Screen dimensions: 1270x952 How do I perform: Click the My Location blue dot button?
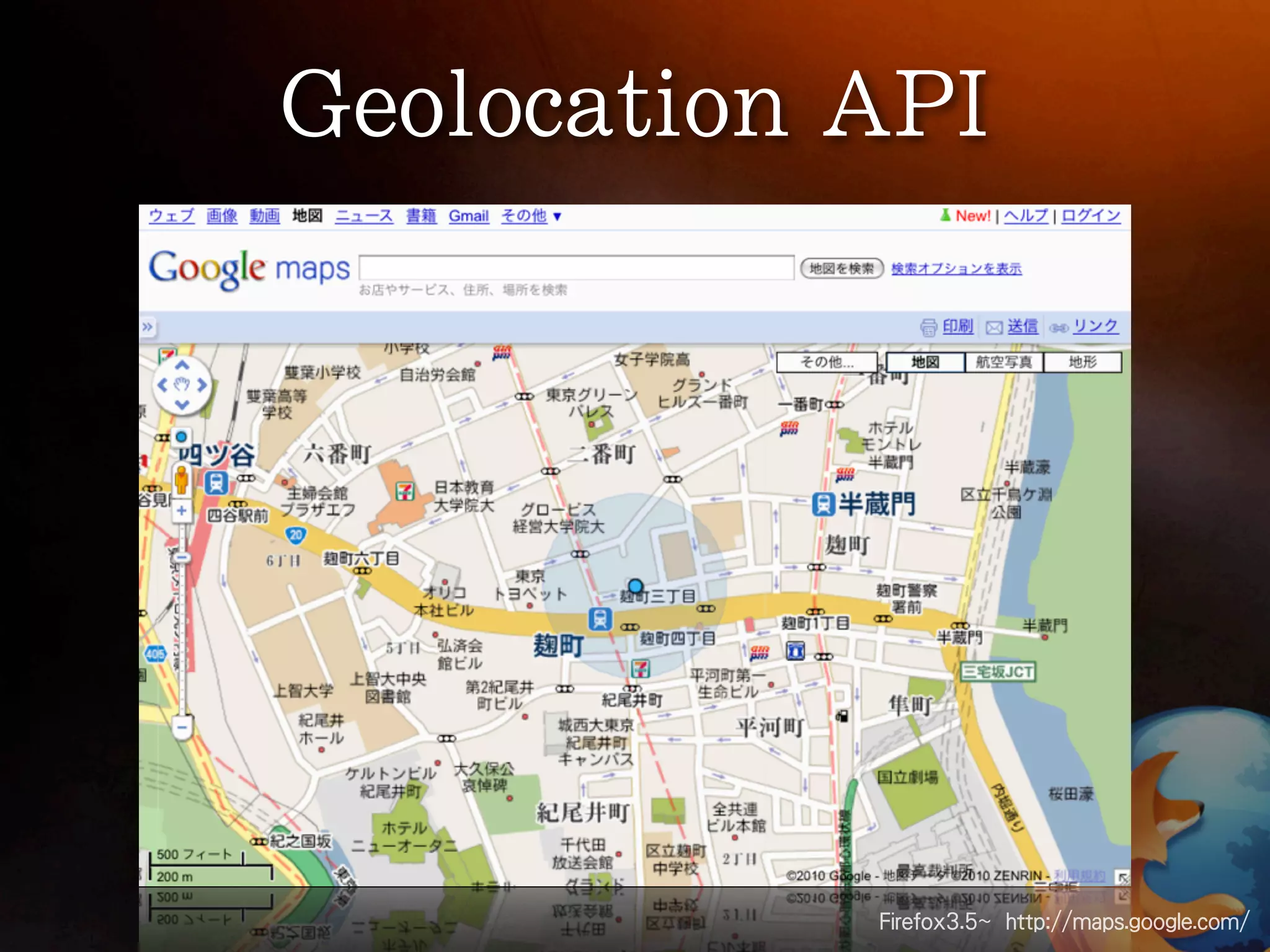tap(181, 437)
